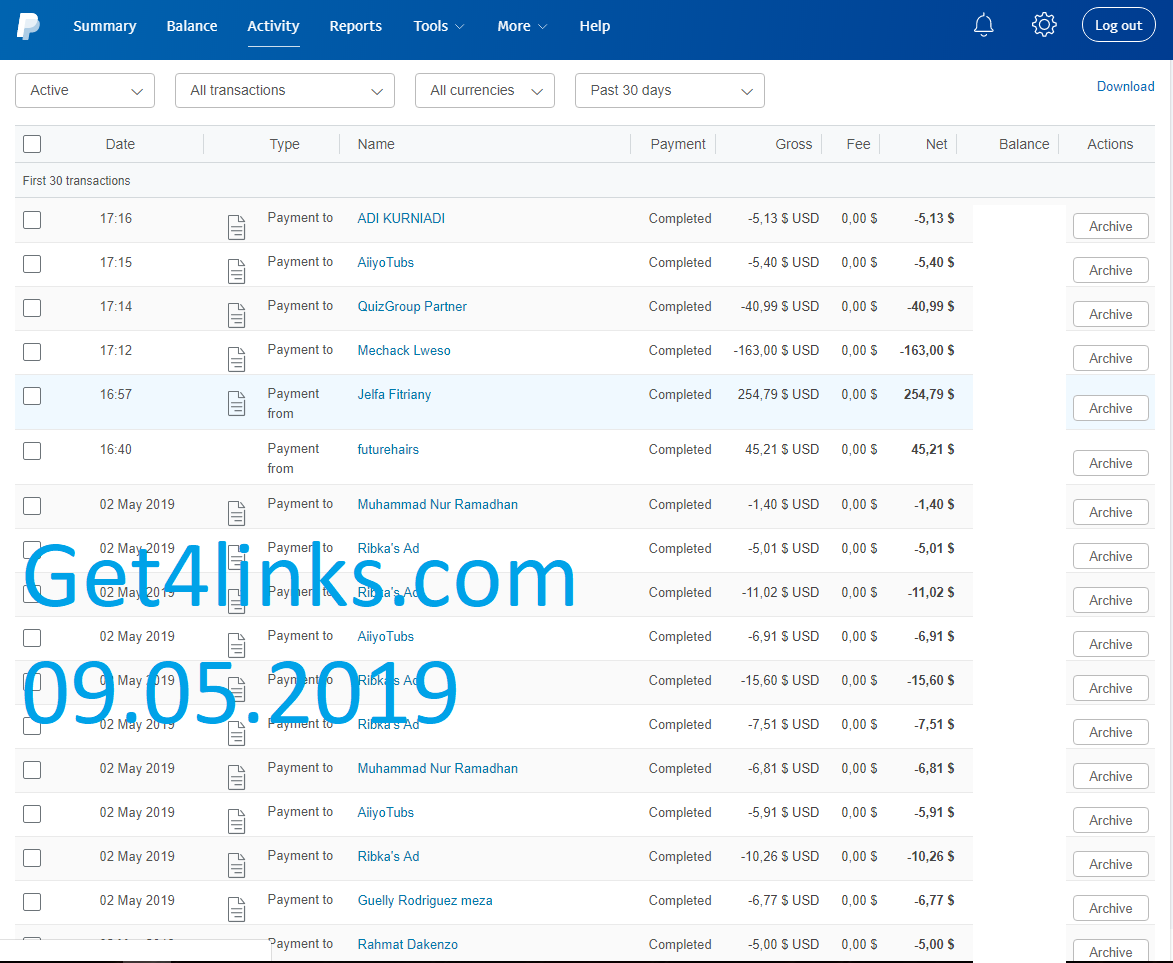Open the Guelly Rodriguez meza name link
This screenshot has width=1173, height=963.
(425, 901)
